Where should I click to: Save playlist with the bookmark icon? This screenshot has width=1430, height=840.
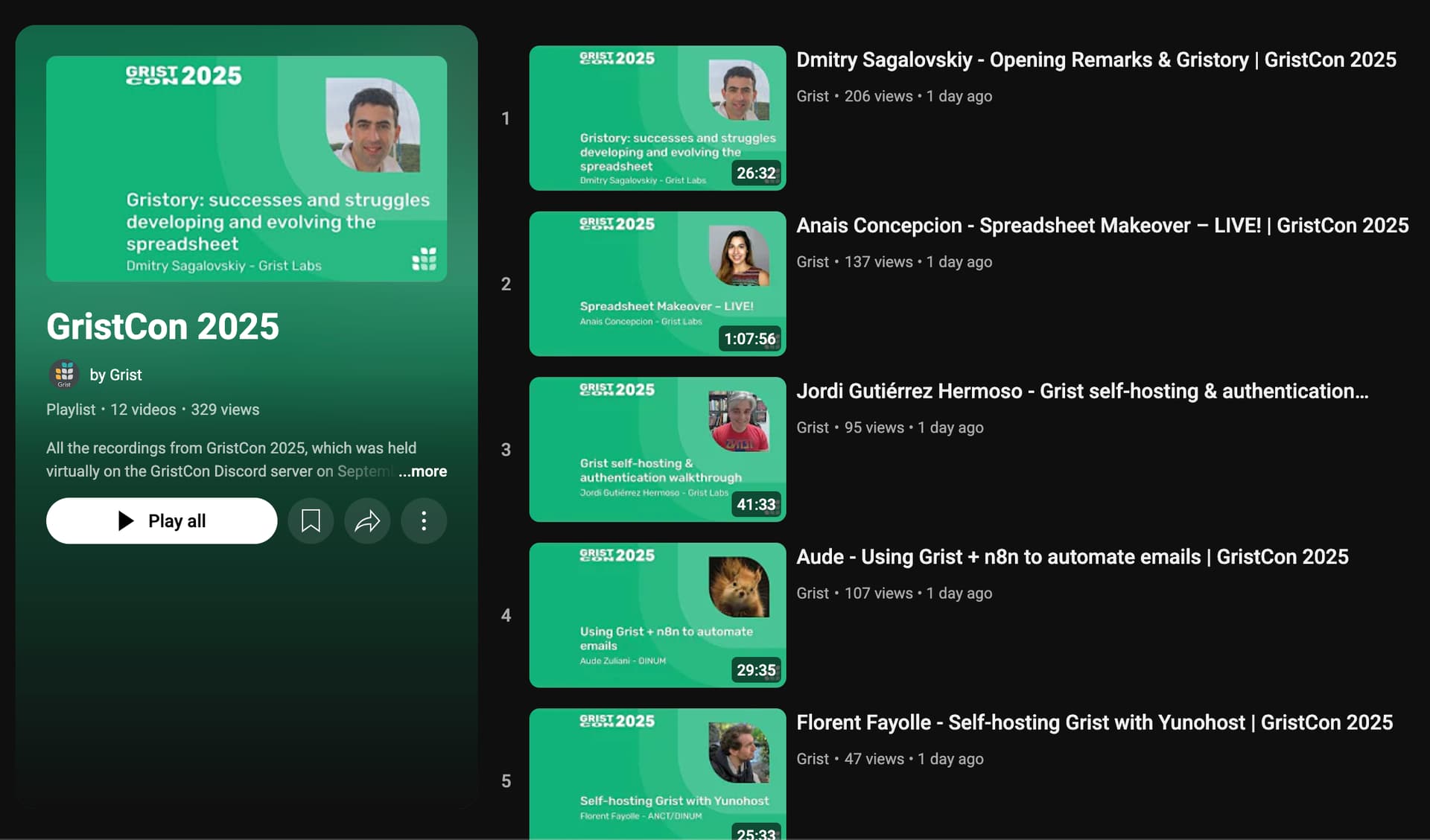[x=311, y=521]
